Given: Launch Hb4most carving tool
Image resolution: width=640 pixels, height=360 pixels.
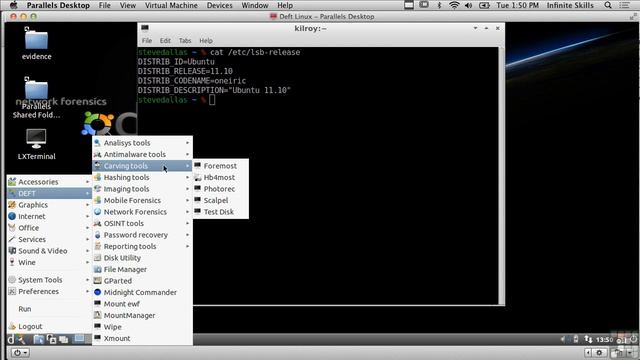Looking at the screenshot, I should tap(220, 177).
